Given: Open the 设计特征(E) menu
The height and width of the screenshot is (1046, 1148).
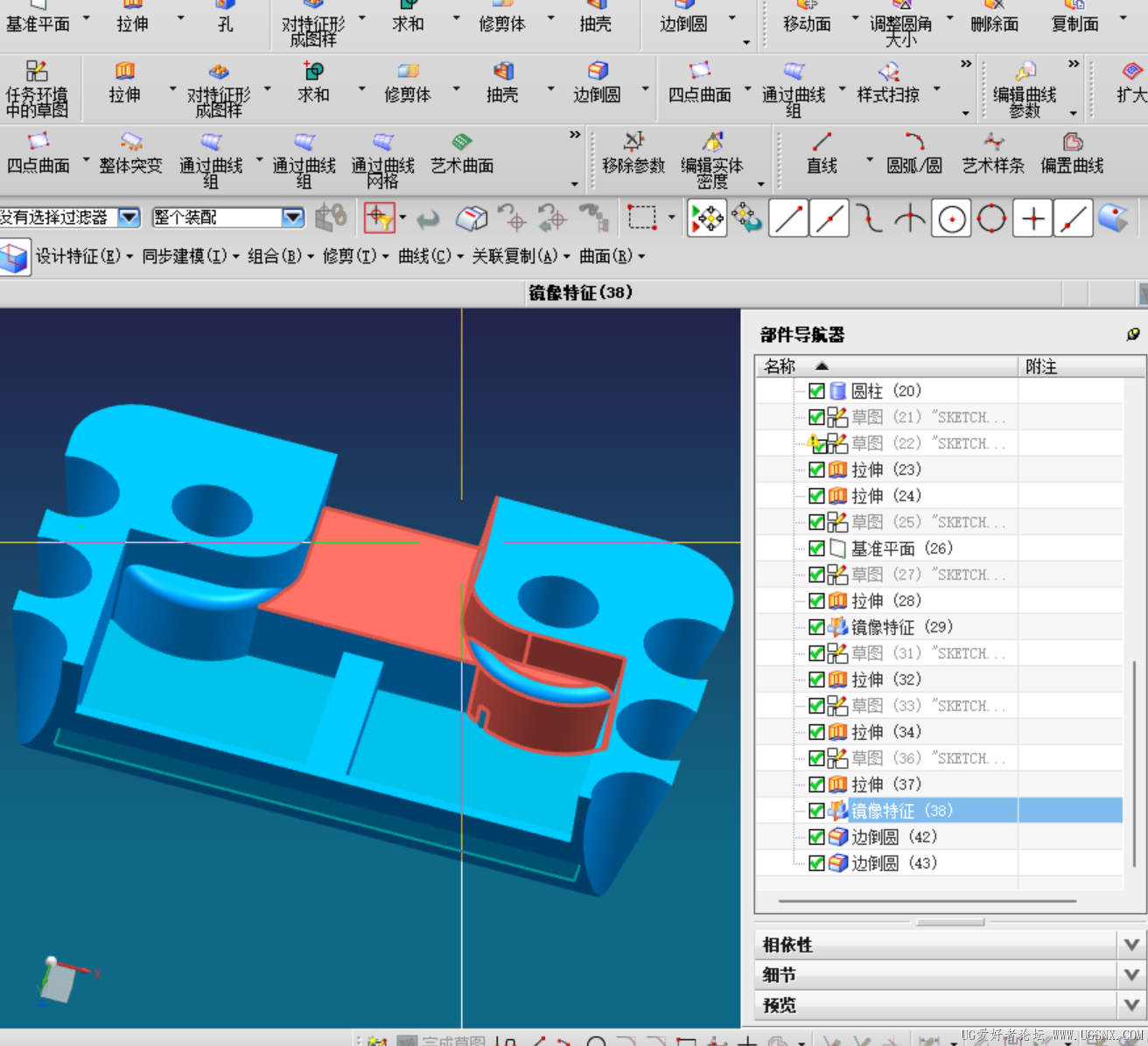Looking at the screenshot, I should [x=84, y=256].
